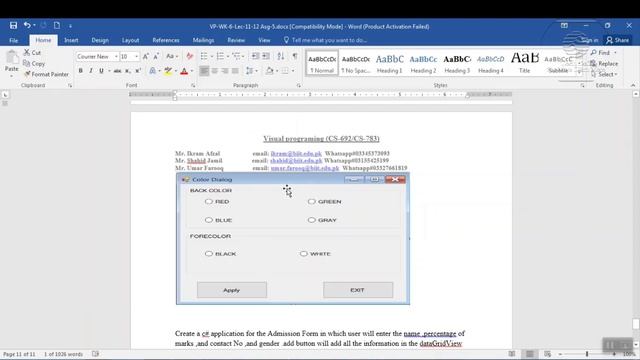
Task: Undo the last action
Action: (27, 25)
